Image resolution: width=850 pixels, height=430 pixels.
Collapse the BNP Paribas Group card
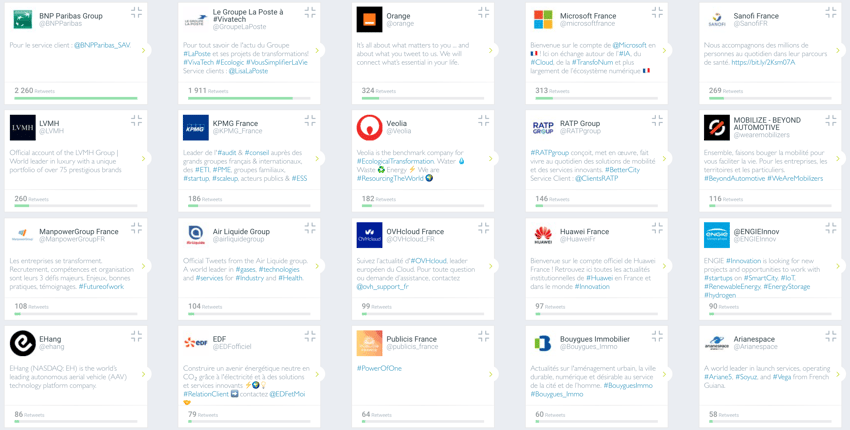[136, 12]
